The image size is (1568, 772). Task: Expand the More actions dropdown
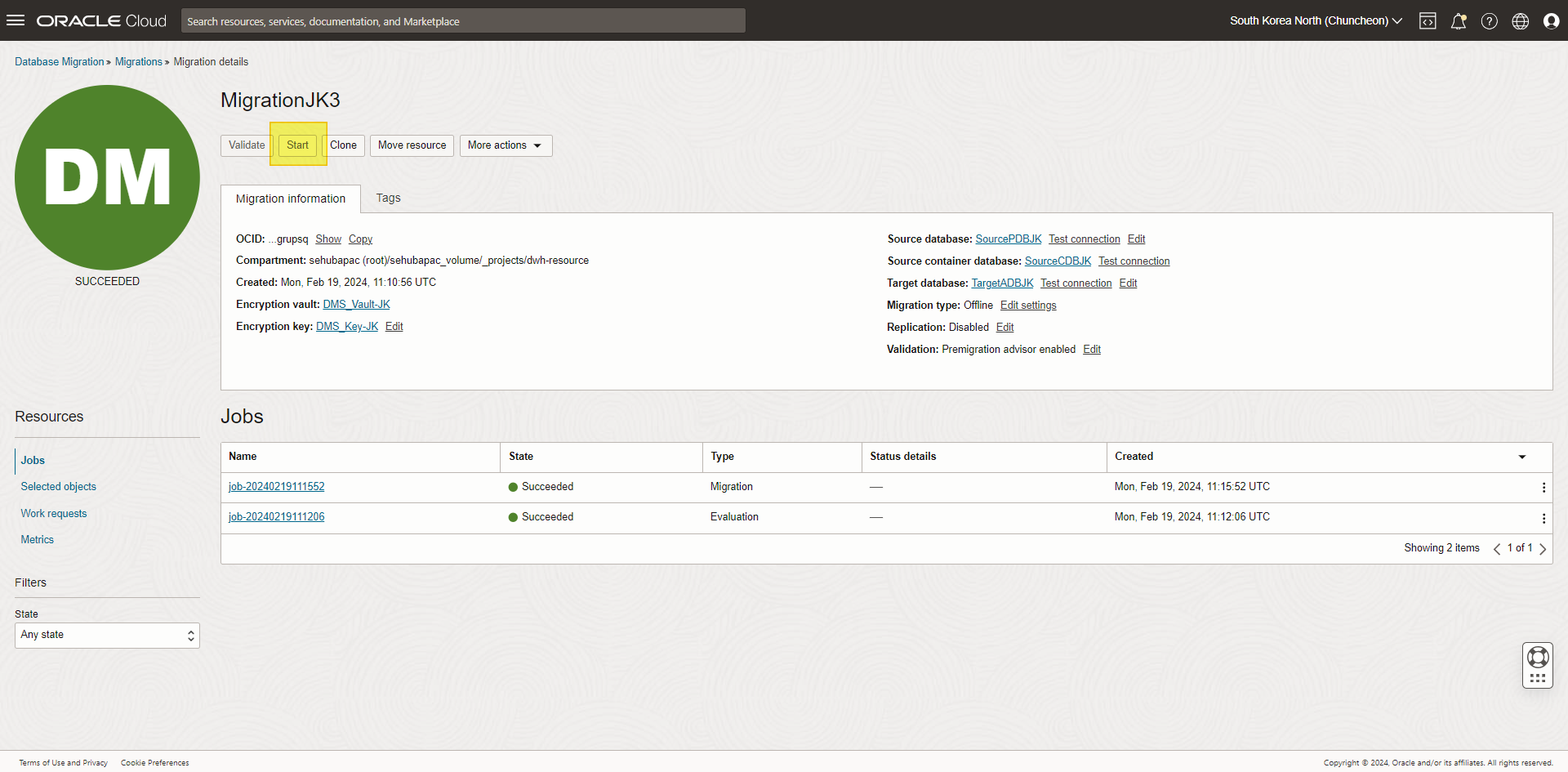506,145
